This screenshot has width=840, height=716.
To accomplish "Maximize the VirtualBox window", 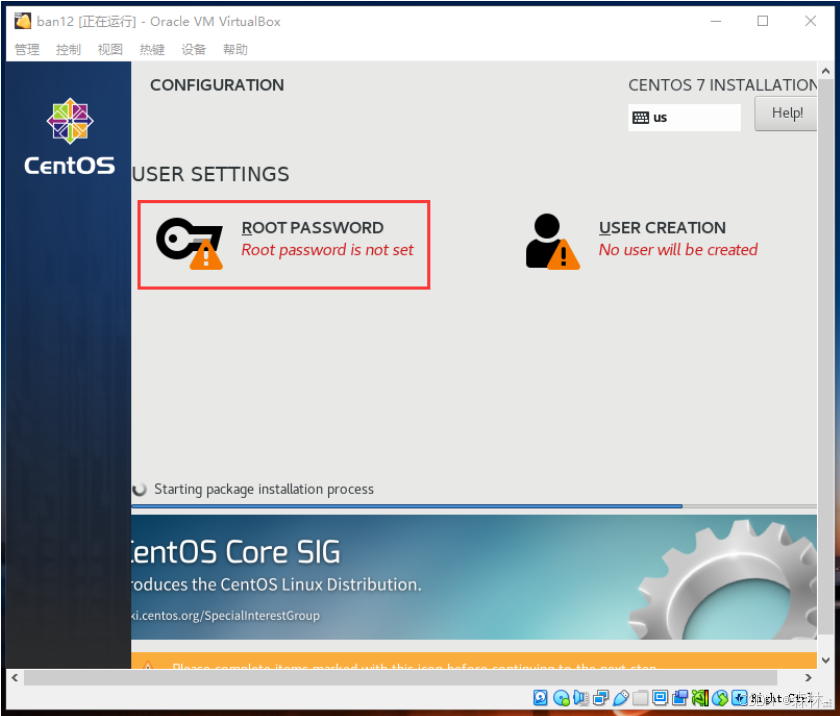I will point(762,21).
